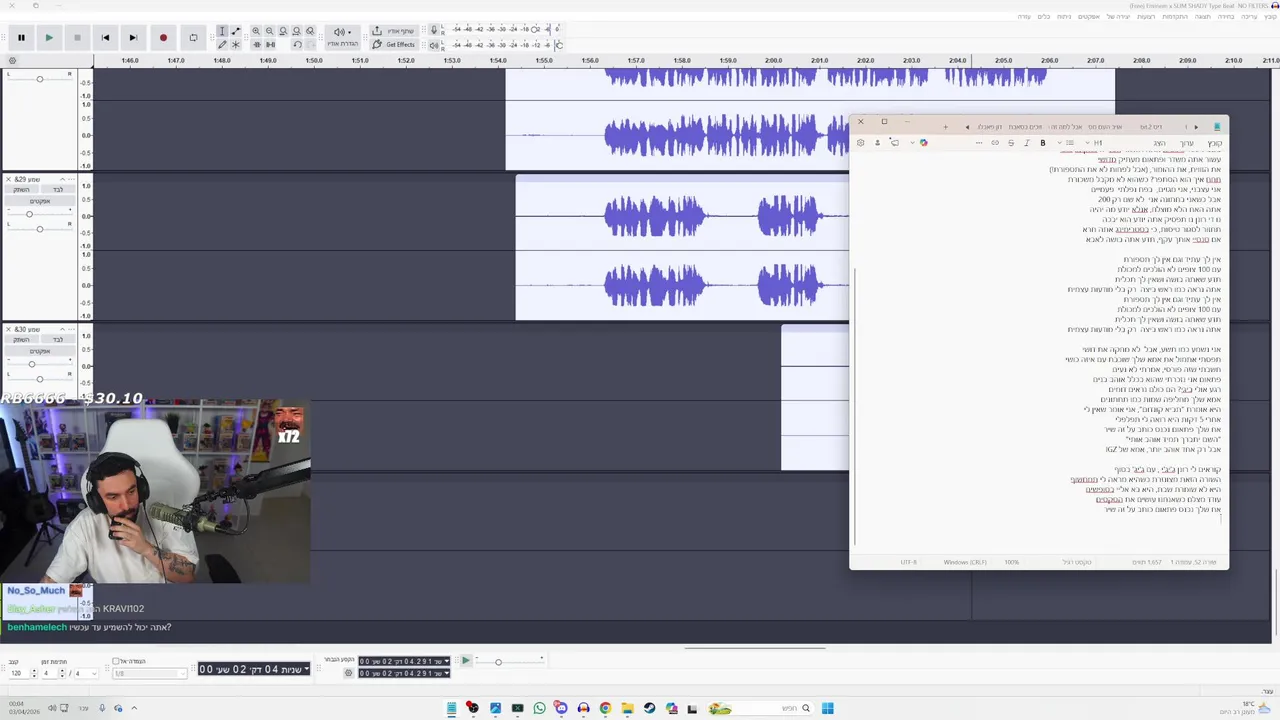The height and width of the screenshot is (720, 1280).
Task: Open the Audio Setup dropdown
Action: [342, 37]
